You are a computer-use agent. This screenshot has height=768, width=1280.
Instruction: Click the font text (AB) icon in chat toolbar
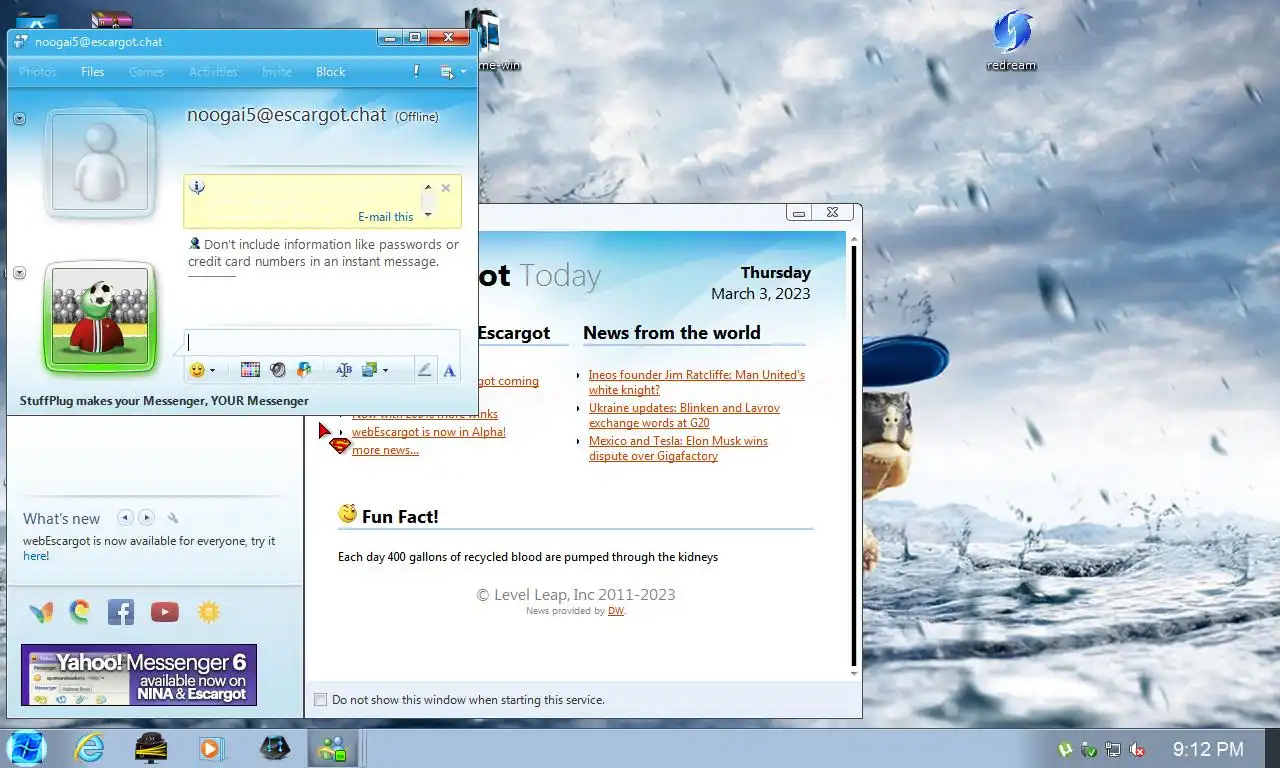pyautogui.click(x=343, y=370)
